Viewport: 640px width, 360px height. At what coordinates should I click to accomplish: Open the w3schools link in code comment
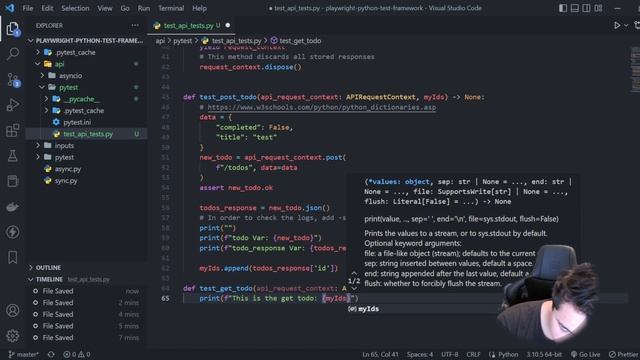[322, 107]
